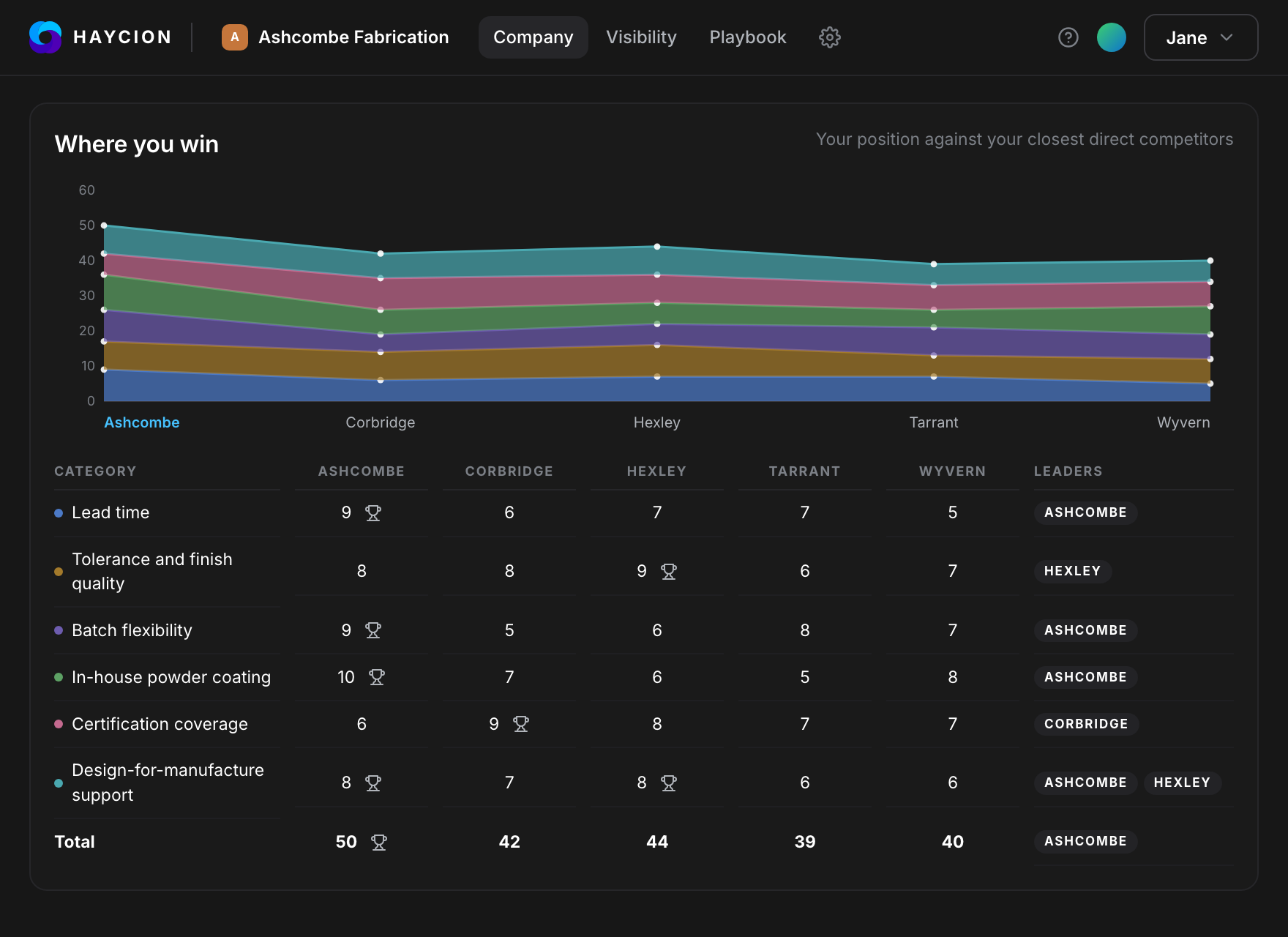
Task: Click the Certification coverage category label
Action: (x=160, y=724)
